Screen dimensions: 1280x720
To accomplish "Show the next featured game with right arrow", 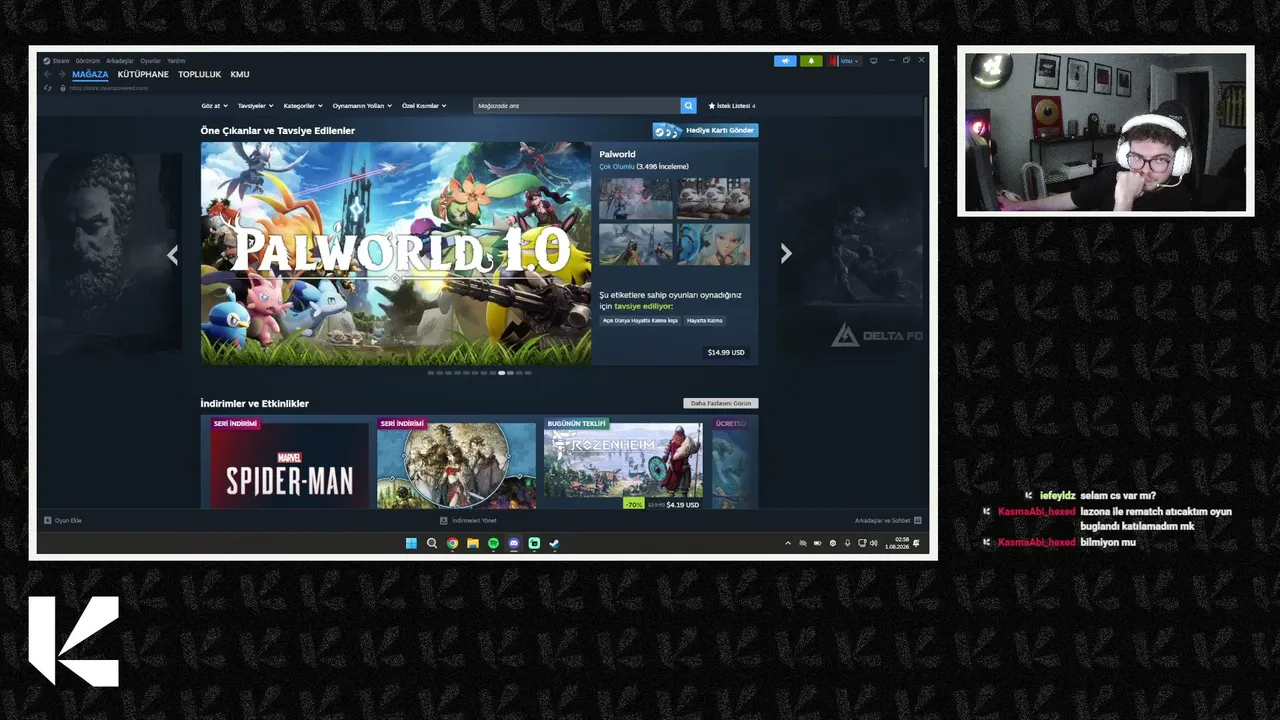I will tap(786, 254).
